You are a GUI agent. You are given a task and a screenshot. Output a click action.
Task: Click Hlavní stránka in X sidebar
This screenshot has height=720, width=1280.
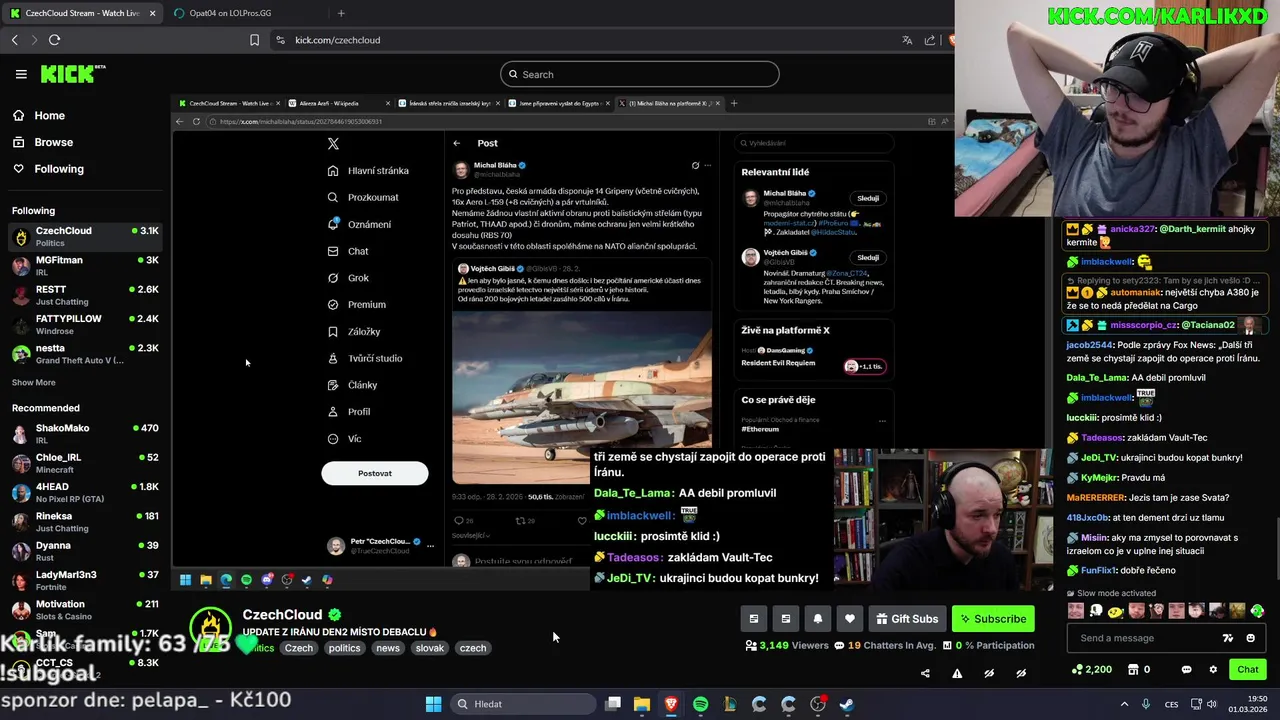click(369, 171)
